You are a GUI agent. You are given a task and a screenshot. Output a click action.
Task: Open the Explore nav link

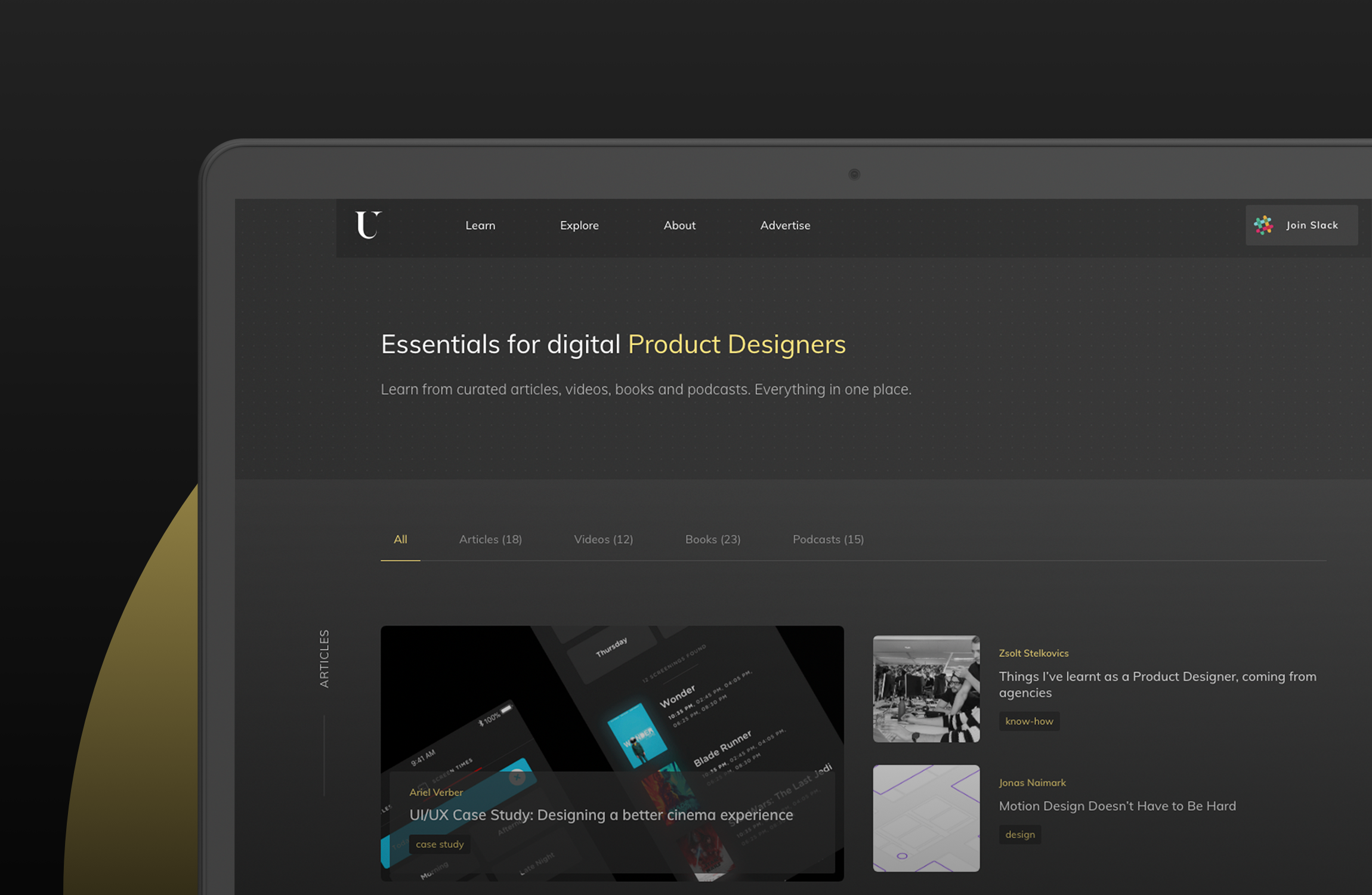coord(579,226)
